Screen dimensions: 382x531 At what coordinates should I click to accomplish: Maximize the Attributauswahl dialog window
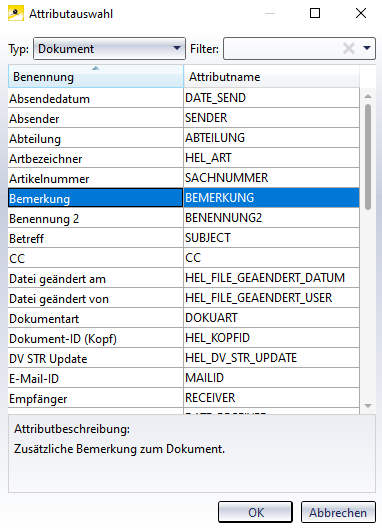(315, 13)
